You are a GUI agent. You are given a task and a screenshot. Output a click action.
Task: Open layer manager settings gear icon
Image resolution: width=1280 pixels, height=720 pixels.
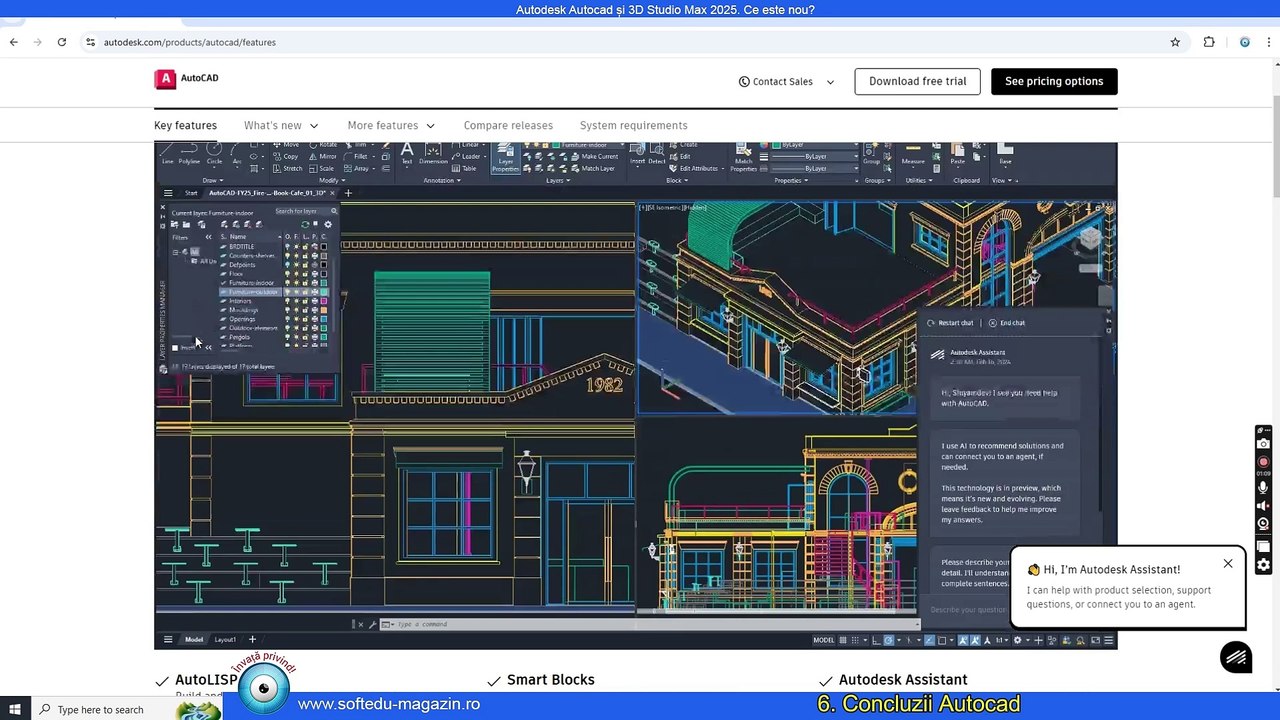pos(328,224)
